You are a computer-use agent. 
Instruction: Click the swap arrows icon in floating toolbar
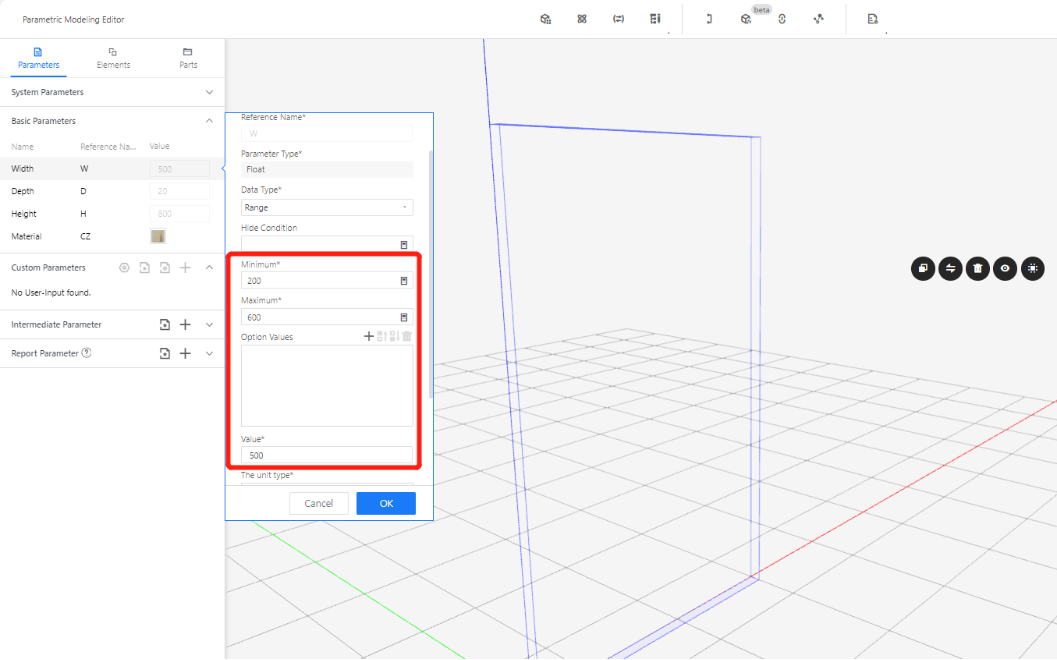click(950, 268)
